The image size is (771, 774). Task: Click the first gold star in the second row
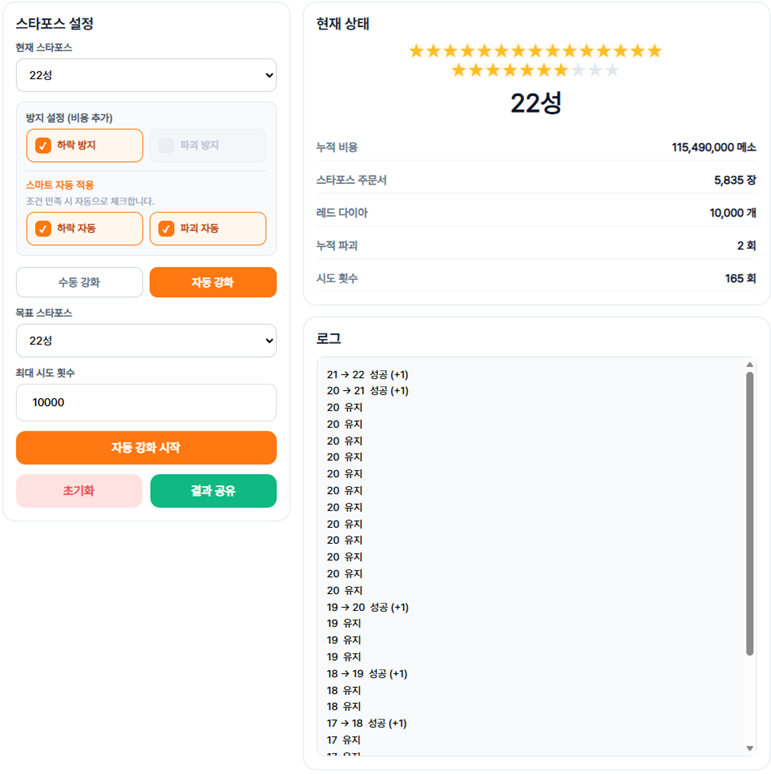click(459, 70)
